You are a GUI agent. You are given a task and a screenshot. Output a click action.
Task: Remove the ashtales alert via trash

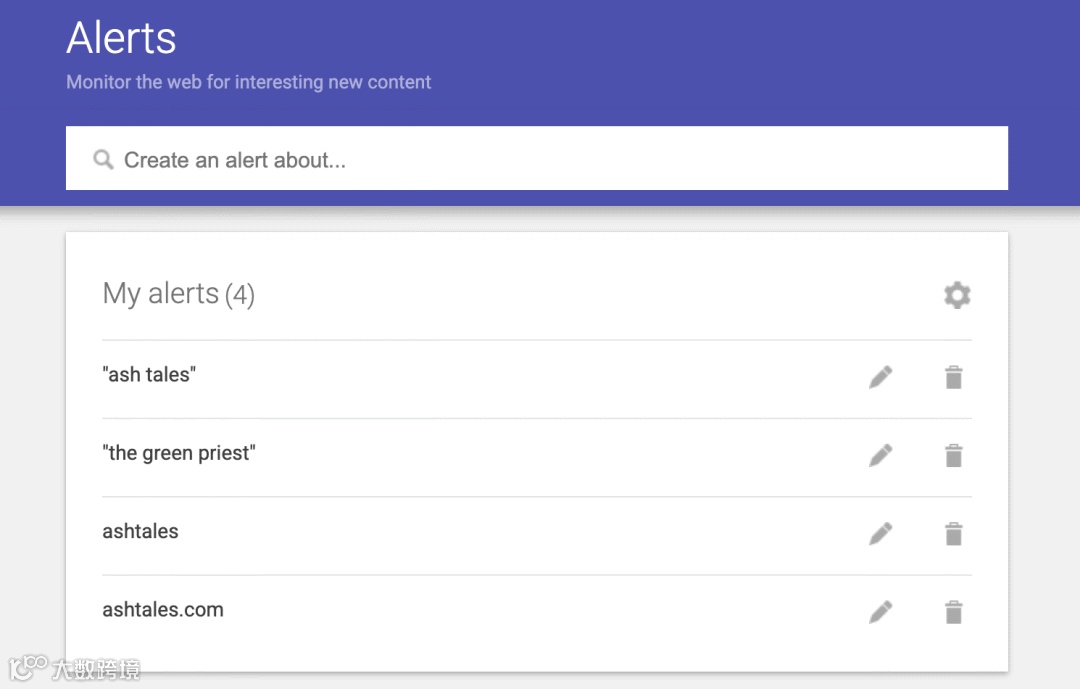954,534
